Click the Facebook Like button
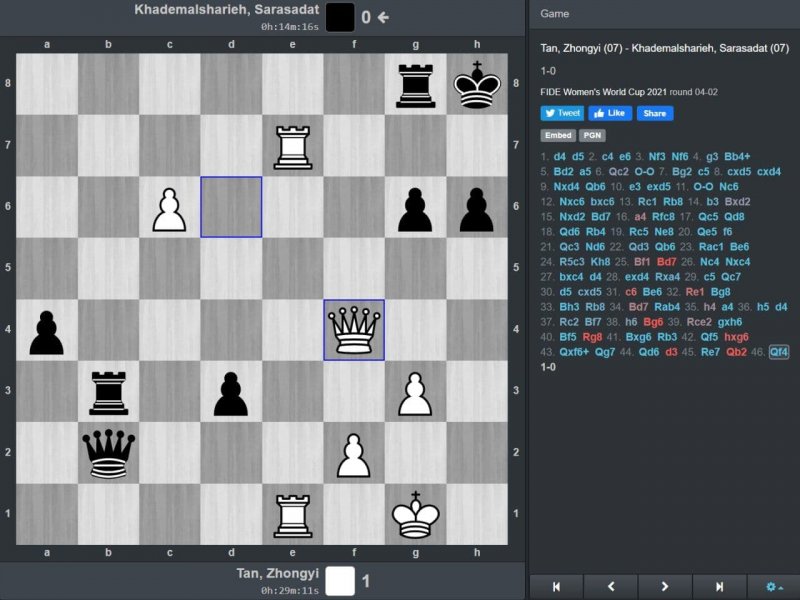The image size is (800, 600). (x=610, y=113)
